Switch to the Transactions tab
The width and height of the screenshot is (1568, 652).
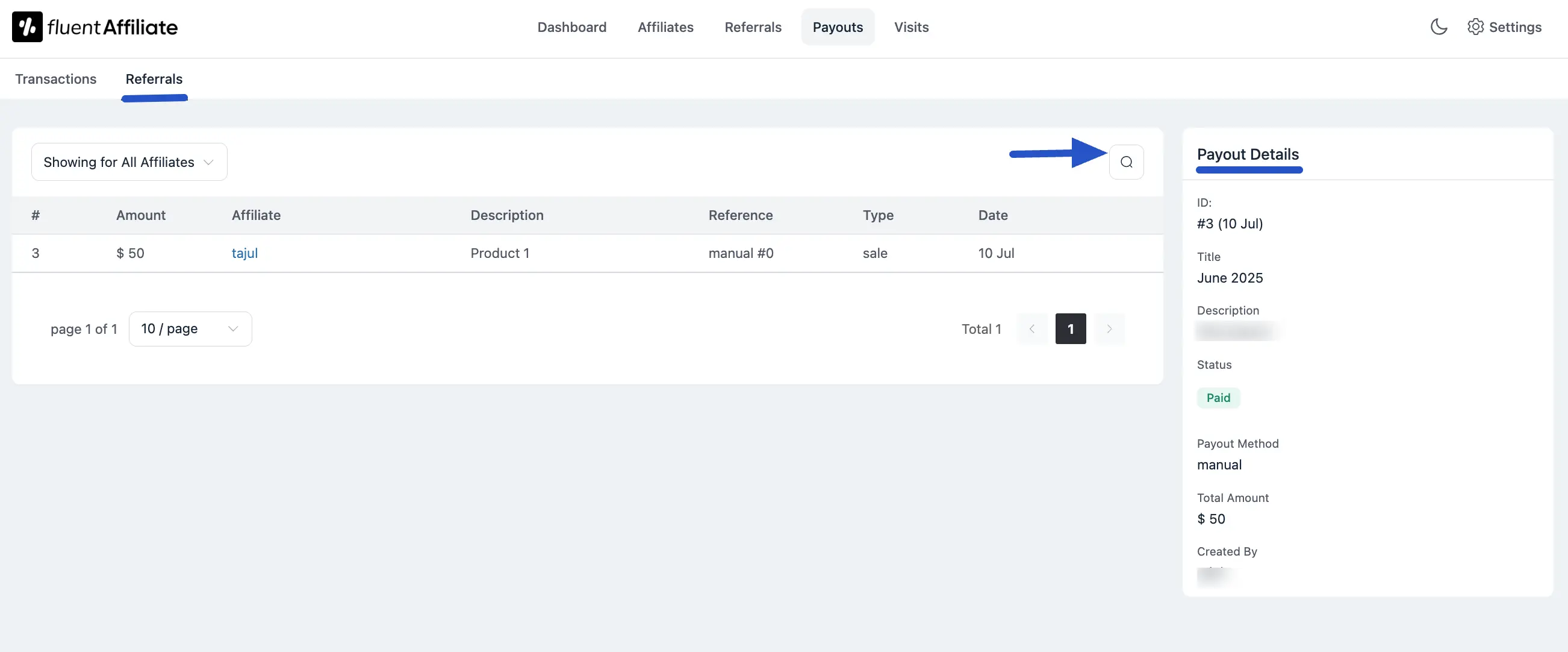(x=55, y=79)
